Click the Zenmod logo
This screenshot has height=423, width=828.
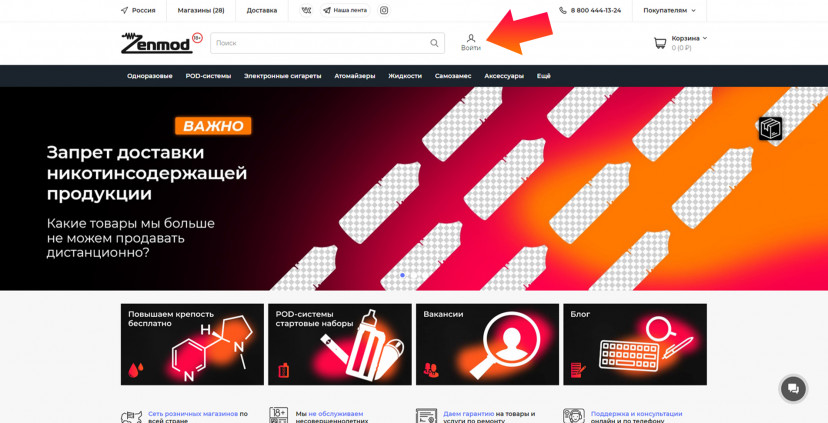pos(155,43)
